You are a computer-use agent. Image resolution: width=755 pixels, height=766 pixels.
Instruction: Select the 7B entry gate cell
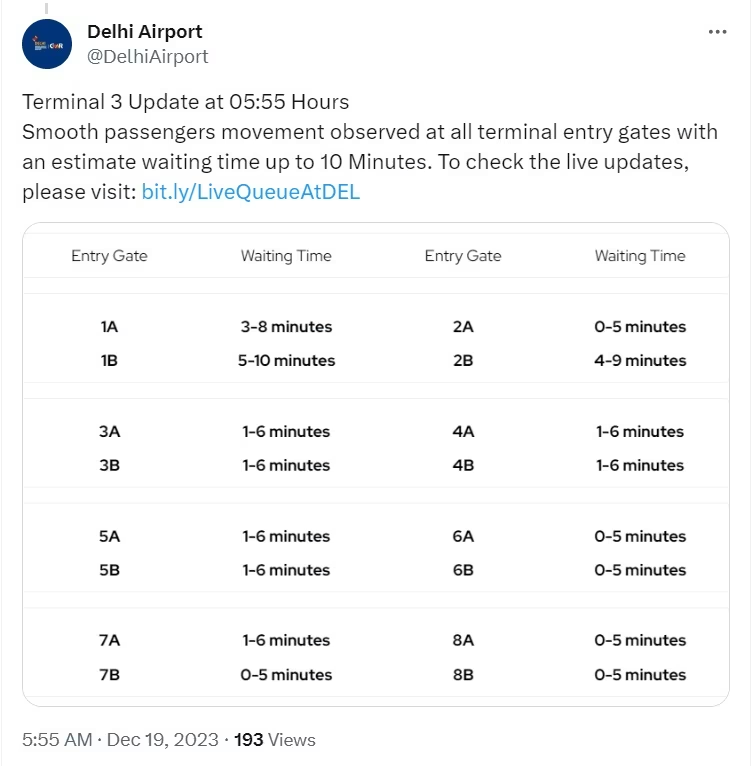[109, 674]
